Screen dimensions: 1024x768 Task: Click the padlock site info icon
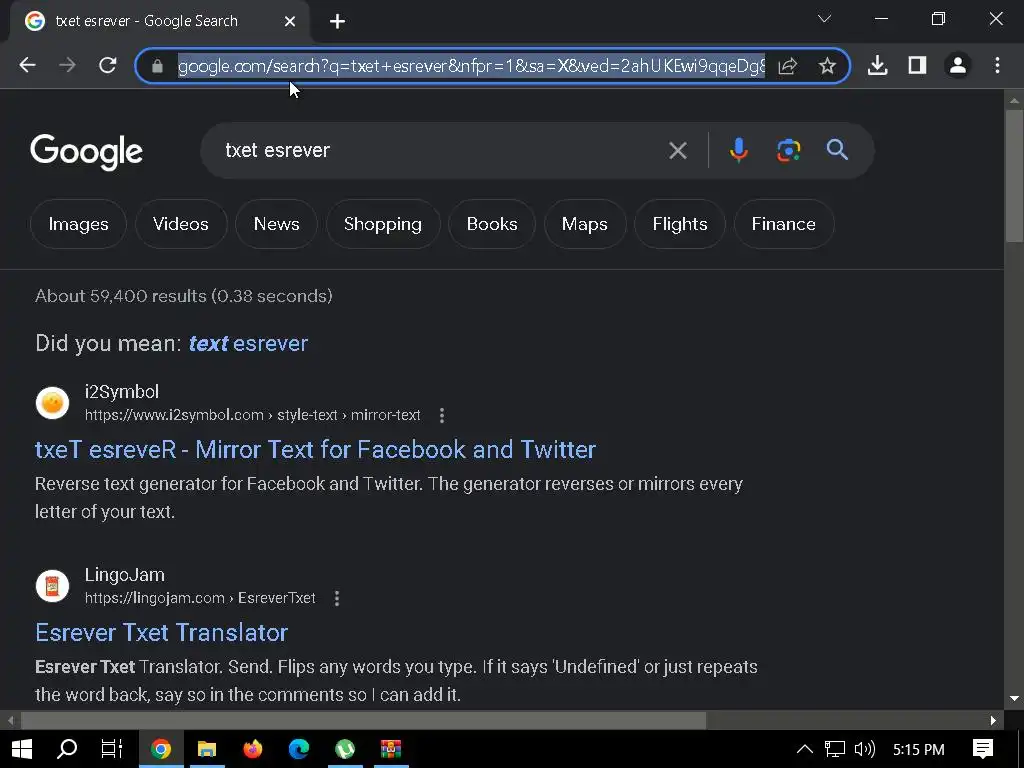coord(157,66)
